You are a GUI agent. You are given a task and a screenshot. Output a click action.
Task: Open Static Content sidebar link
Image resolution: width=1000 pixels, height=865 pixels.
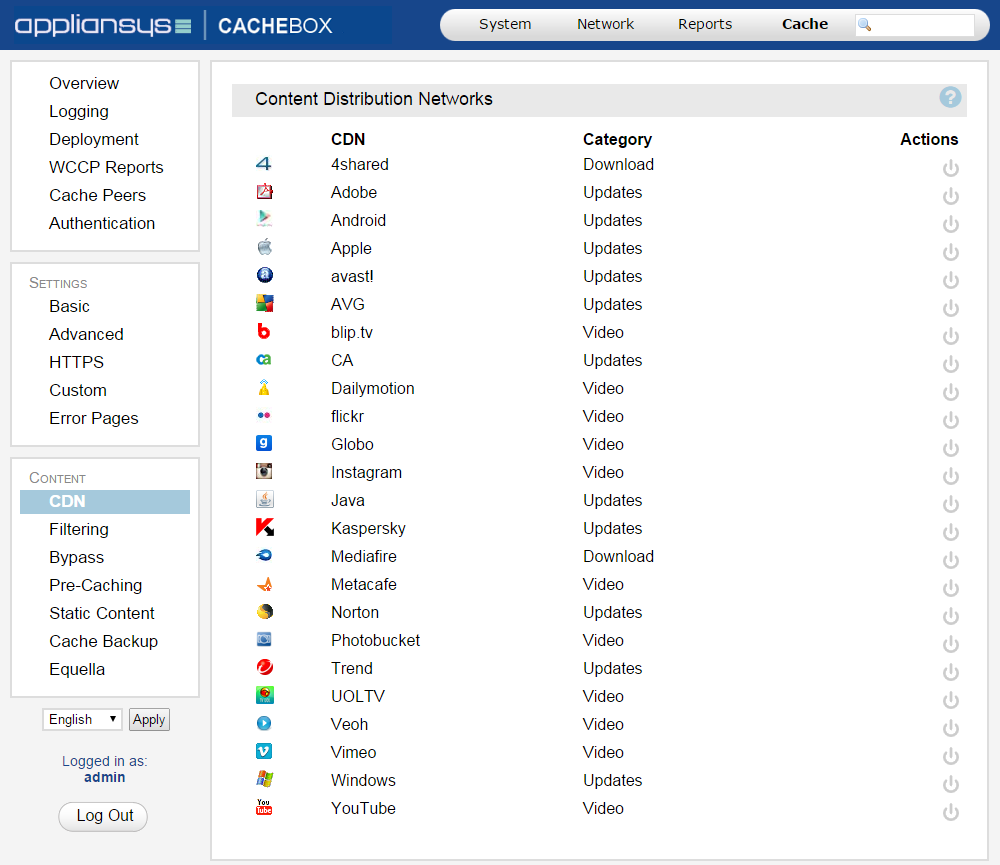click(x=102, y=613)
